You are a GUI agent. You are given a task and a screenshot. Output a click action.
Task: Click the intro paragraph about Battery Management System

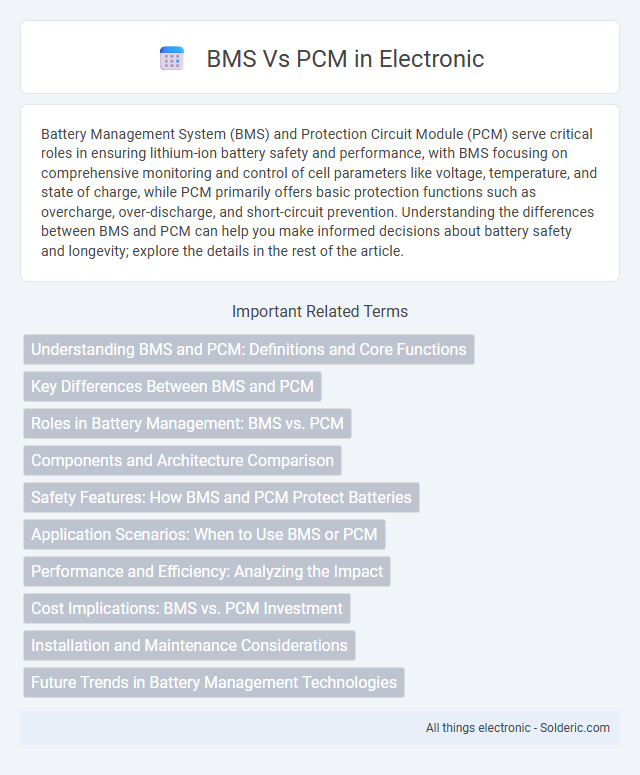[320, 192]
